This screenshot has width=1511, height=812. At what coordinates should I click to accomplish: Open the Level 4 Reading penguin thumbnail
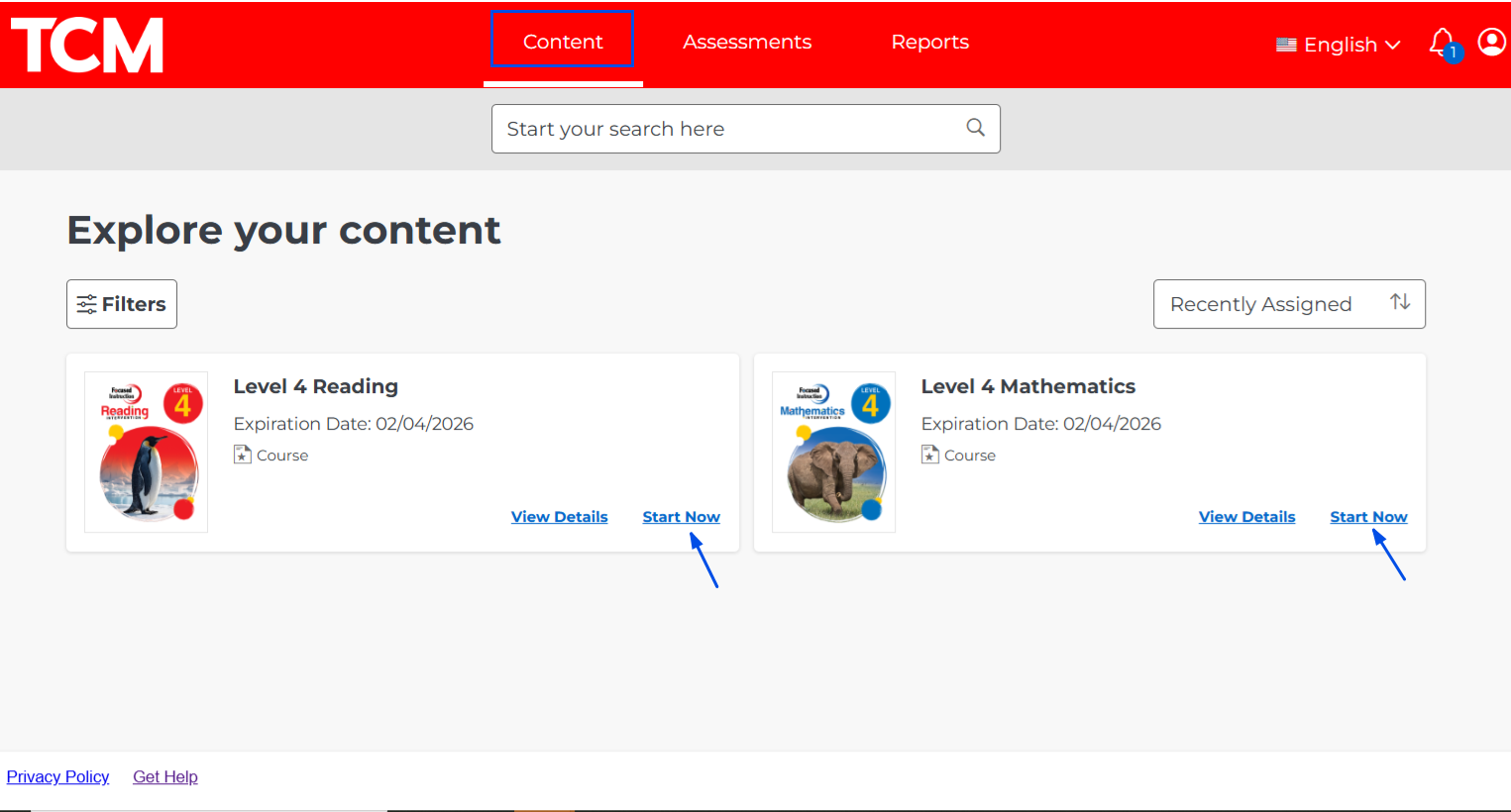(147, 453)
